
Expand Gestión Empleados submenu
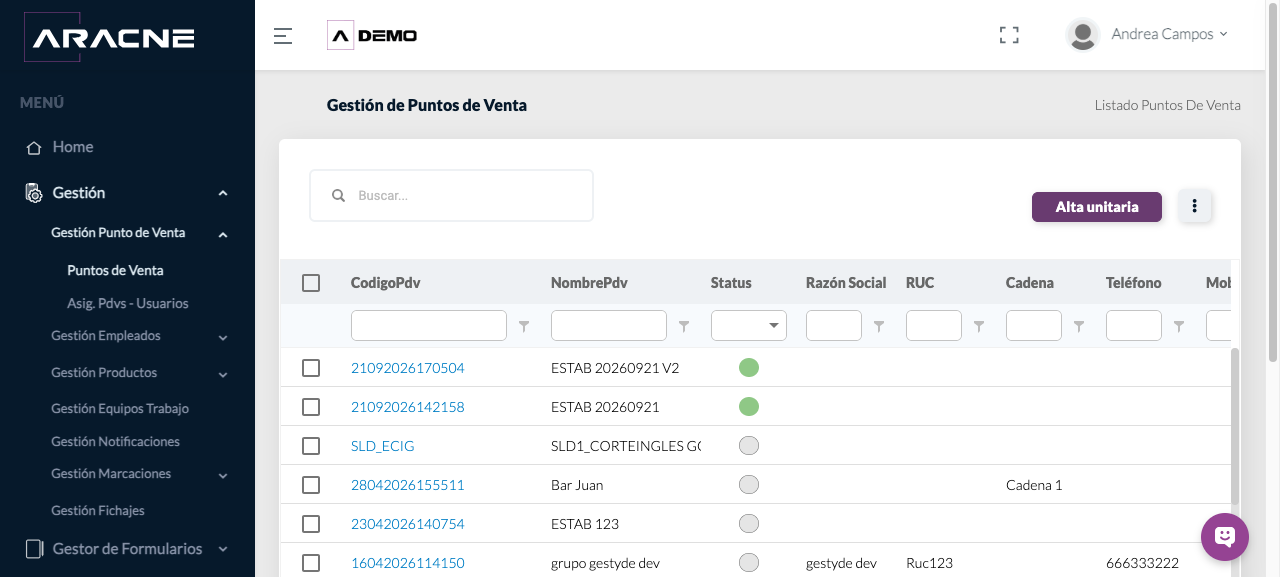pyautogui.click(x=223, y=338)
